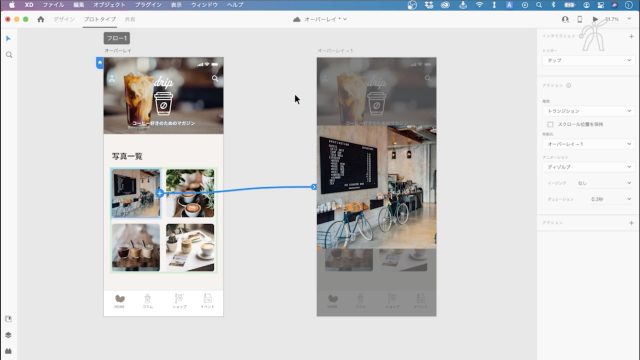
Task: Select the latte art cups photo thumbnail
Action: click(x=190, y=193)
